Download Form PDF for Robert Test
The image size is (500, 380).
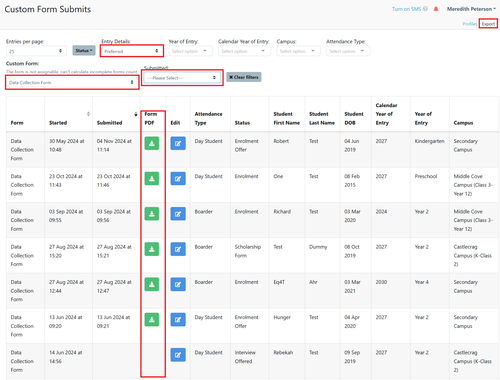click(x=152, y=143)
